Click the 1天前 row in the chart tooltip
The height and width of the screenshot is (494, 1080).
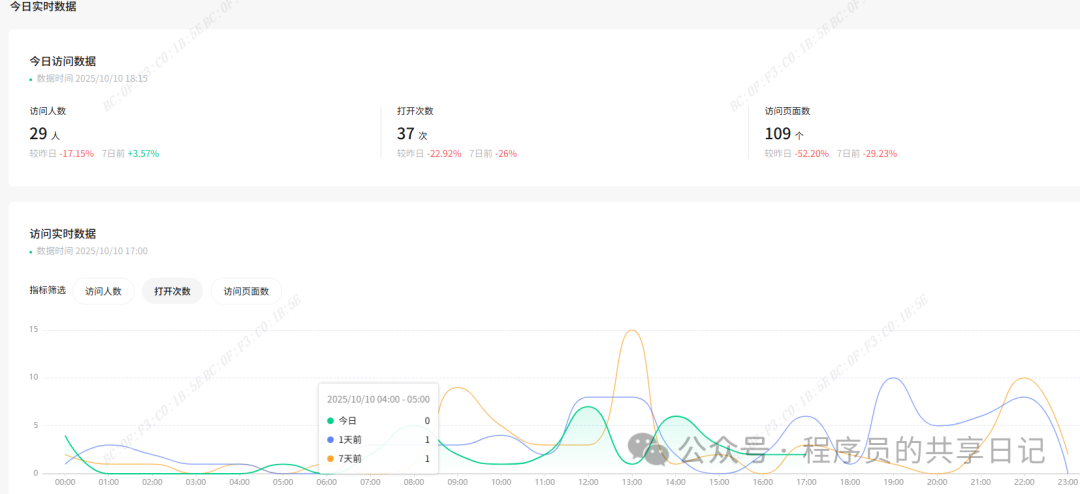(x=378, y=440)
